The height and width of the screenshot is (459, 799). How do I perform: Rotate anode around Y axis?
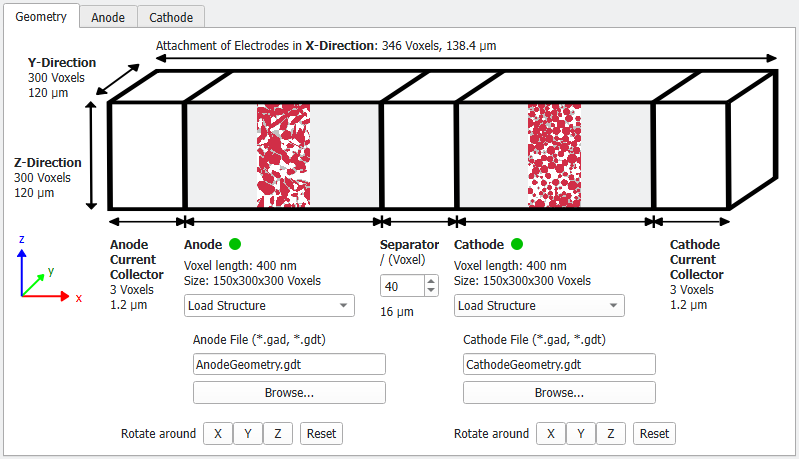pos(248,434)
